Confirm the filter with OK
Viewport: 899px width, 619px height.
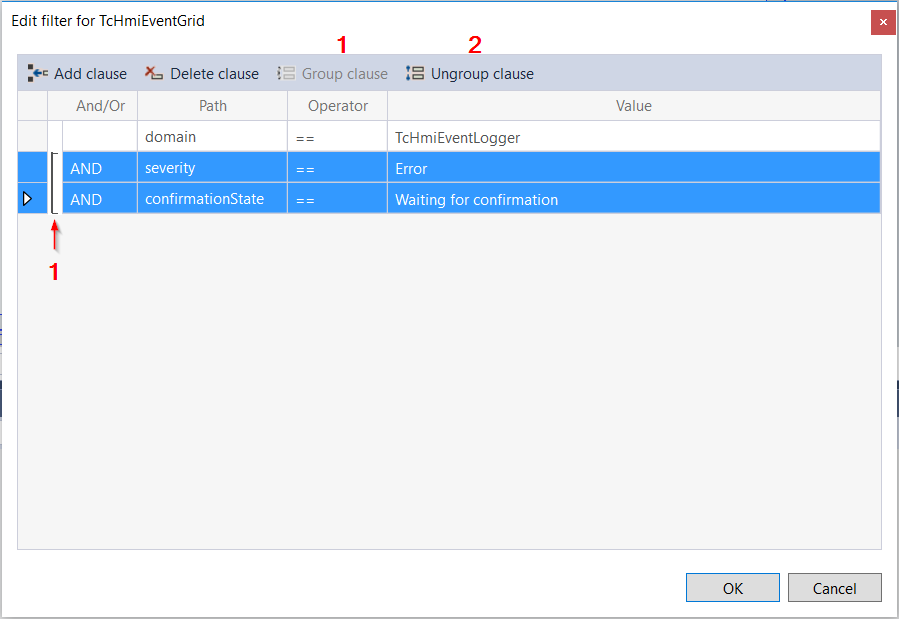[733, 587]
